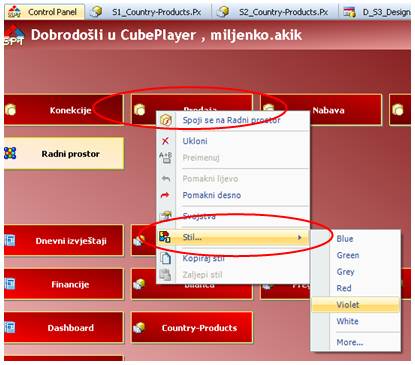Click the paste icon beside Zalijepi stil
The image size is (415, 365).
click(165, 275)
